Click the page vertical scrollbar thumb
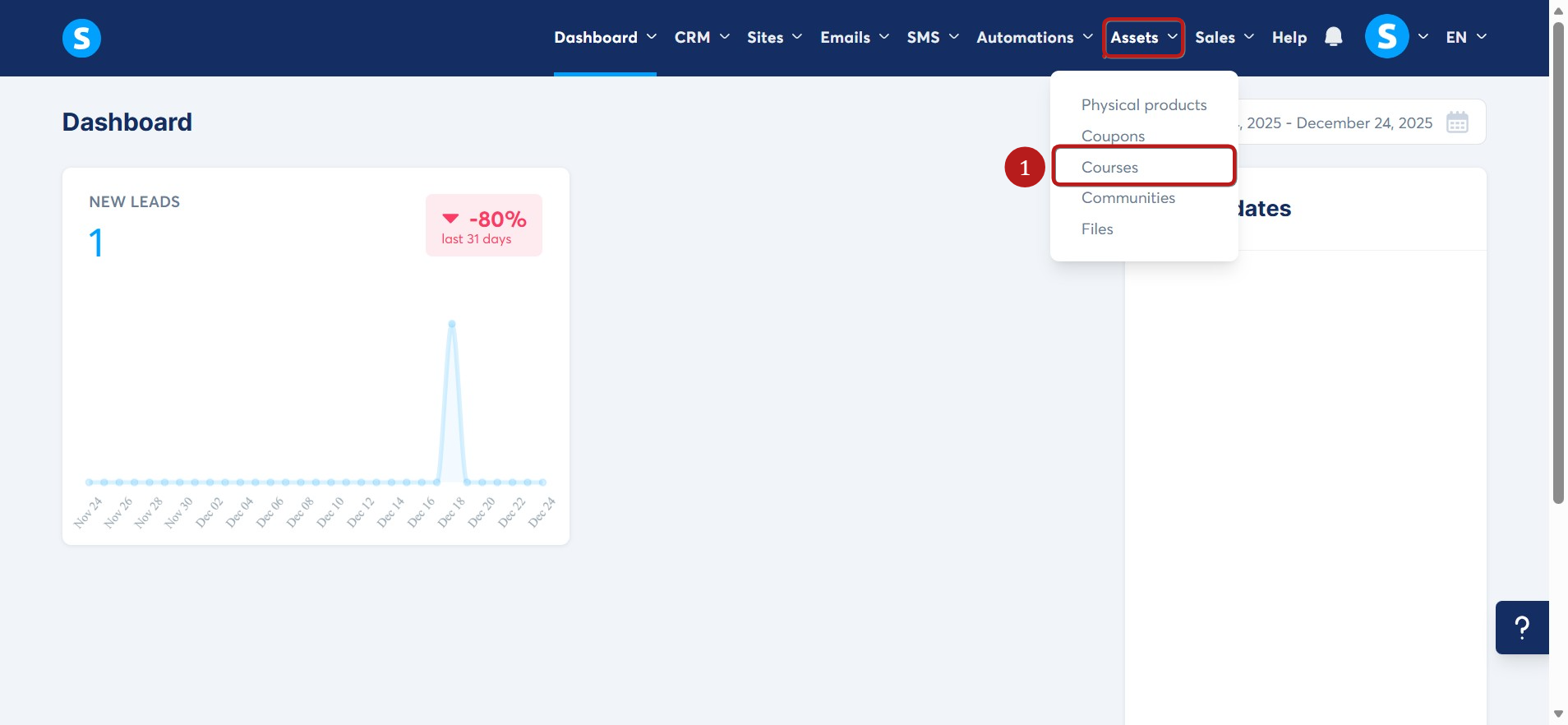The image size is (1568, 725). click(1558, 263)
